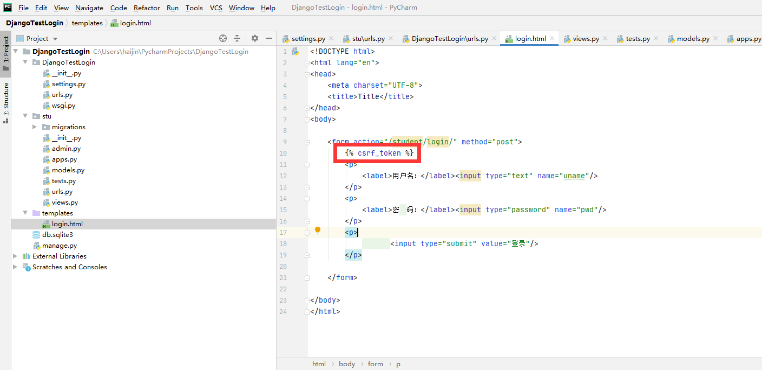The height and width of the screenshot is (370, 762).
Task: Open Project panel settings gear
Action: click(x=255, y=38)
